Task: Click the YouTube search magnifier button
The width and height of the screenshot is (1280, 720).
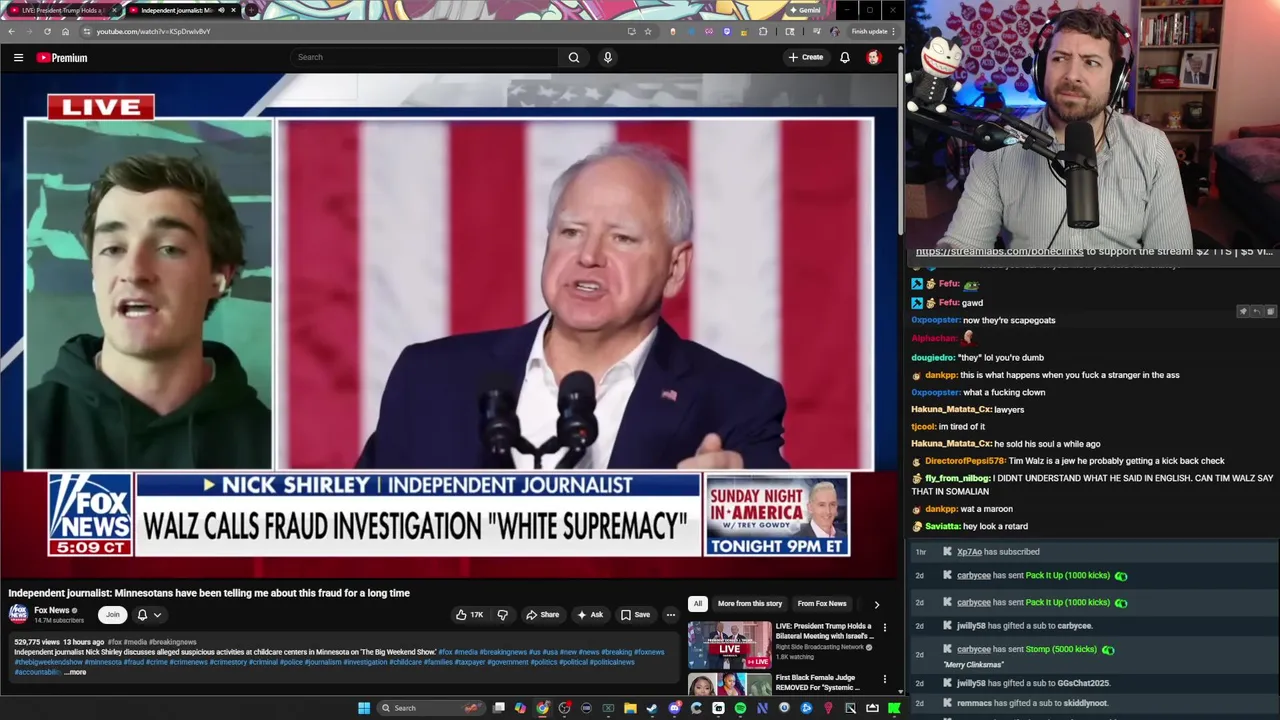Action: click(x=574, y=57)
